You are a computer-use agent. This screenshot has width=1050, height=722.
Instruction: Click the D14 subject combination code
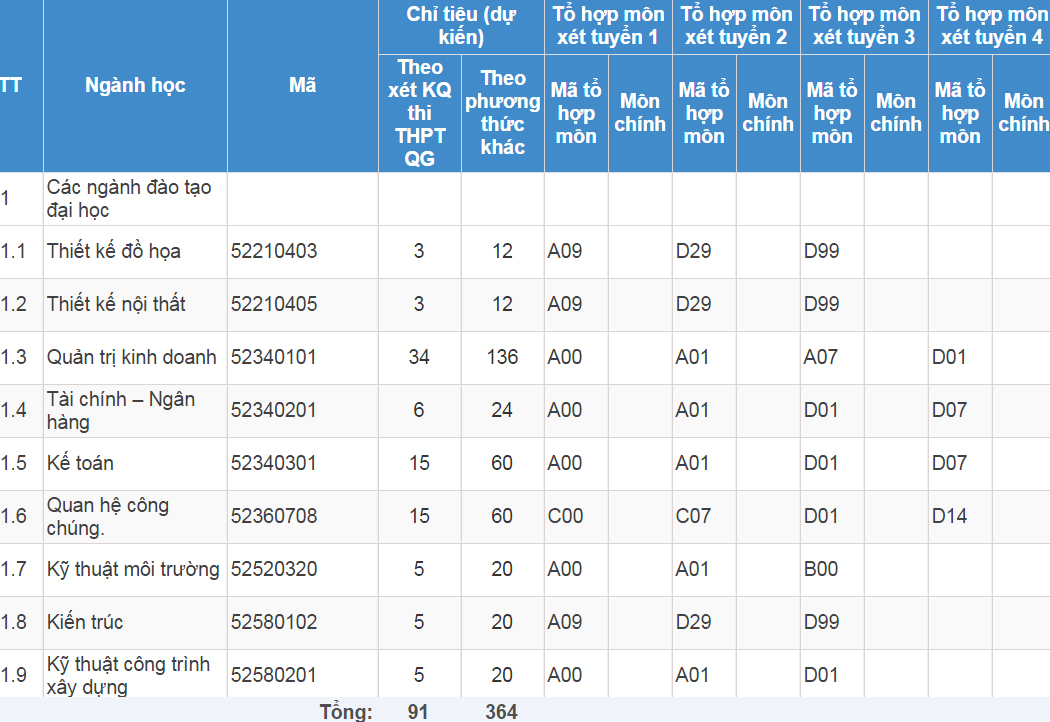click(950, 516)
